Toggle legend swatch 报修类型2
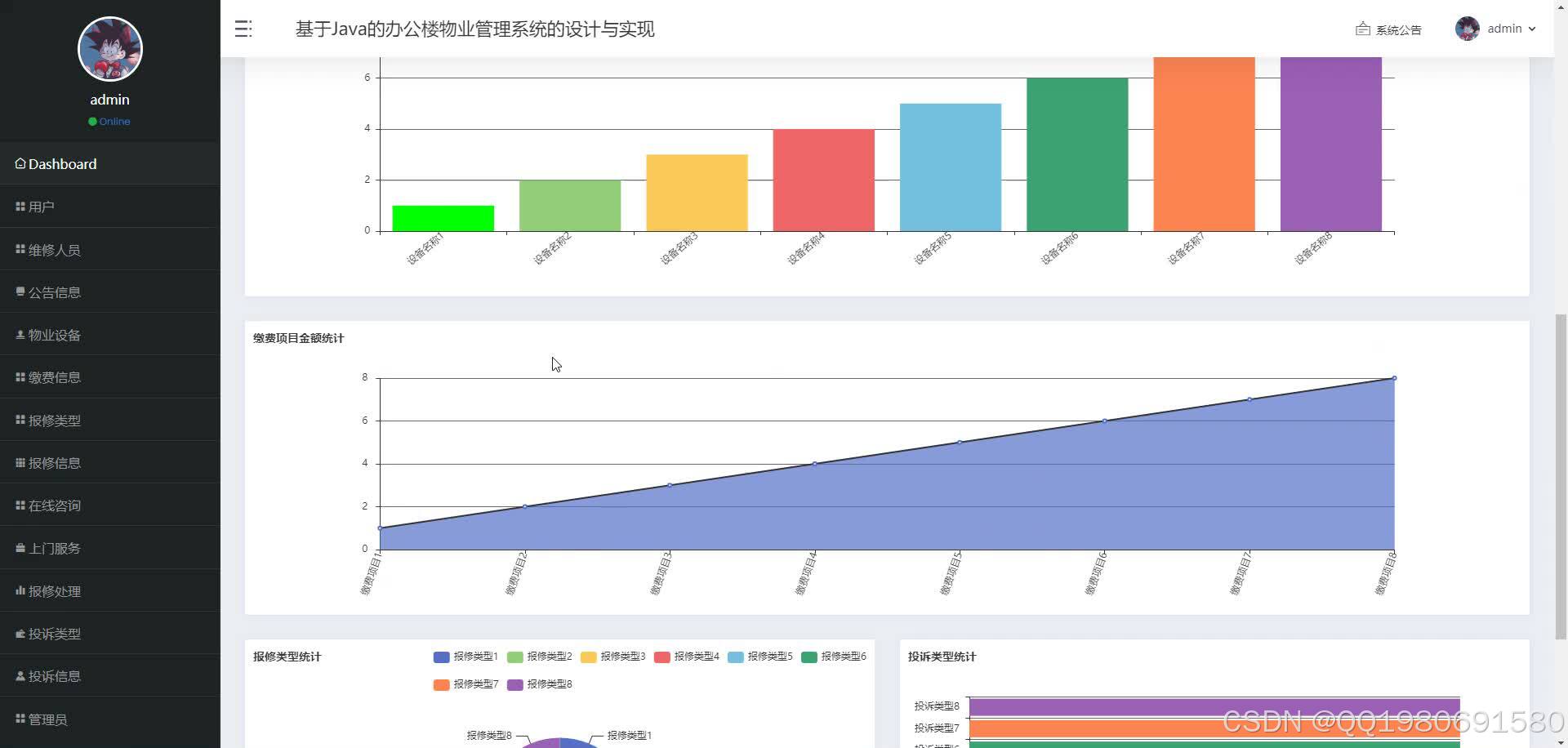The height and width of the screenshot is (748, 1568). [x=514, y=657]
